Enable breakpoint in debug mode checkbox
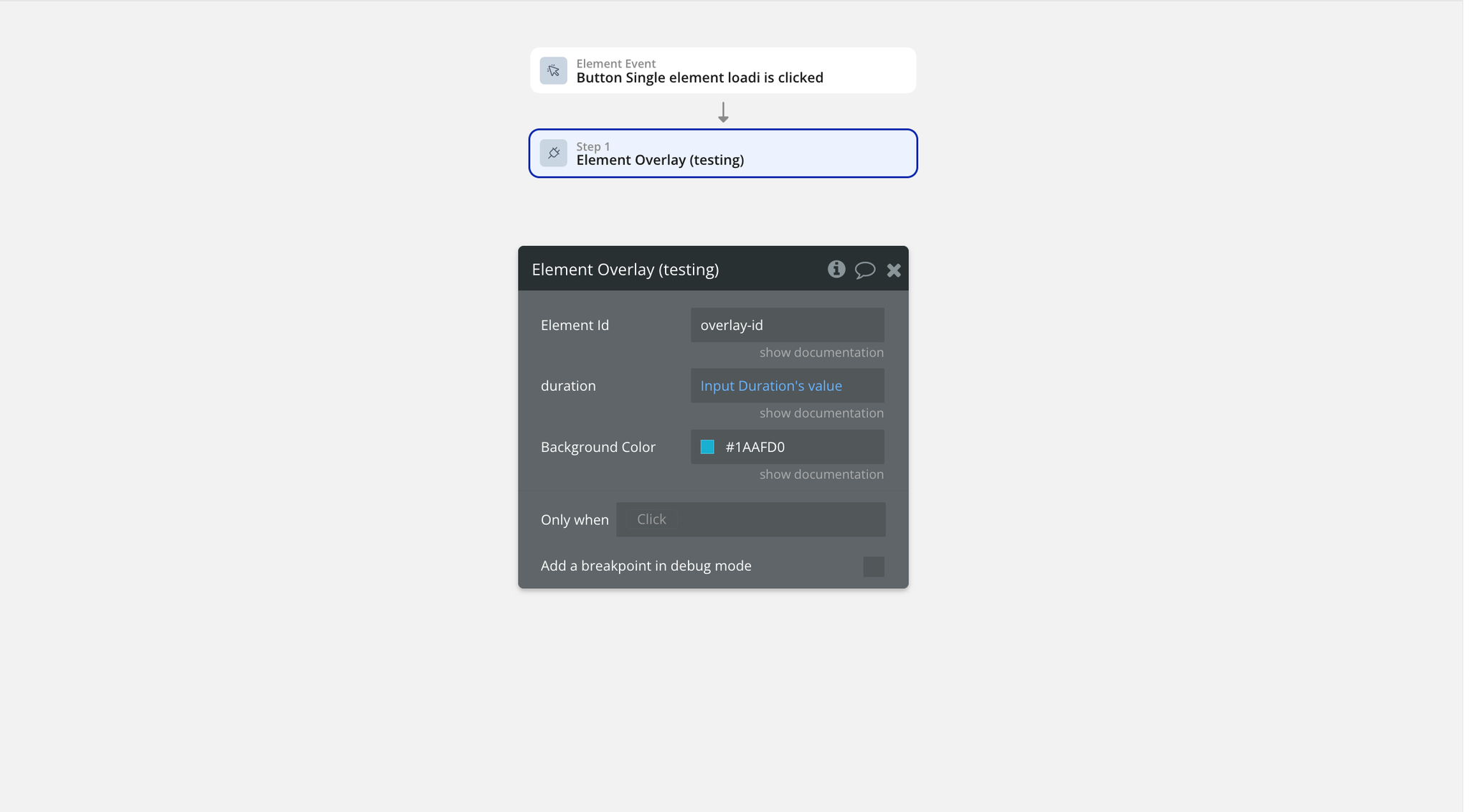Viewport: 1469px width, 812px height. (x=873, y=567)
